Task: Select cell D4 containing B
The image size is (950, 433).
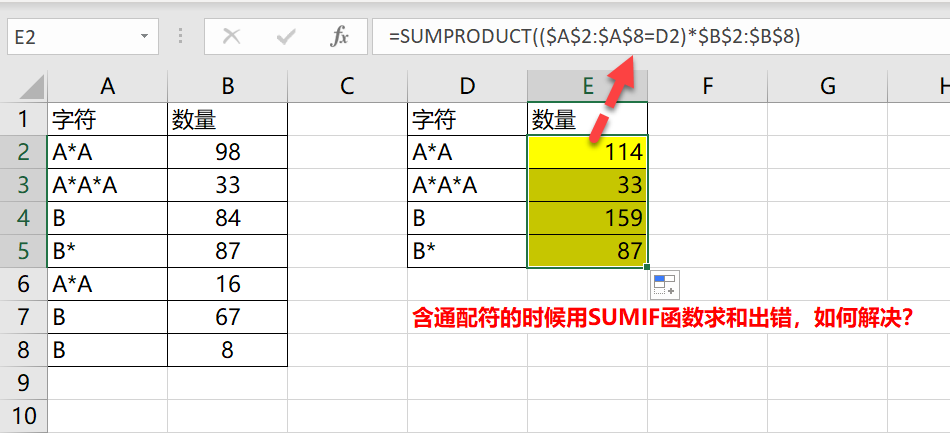Action: coord(467,218)
